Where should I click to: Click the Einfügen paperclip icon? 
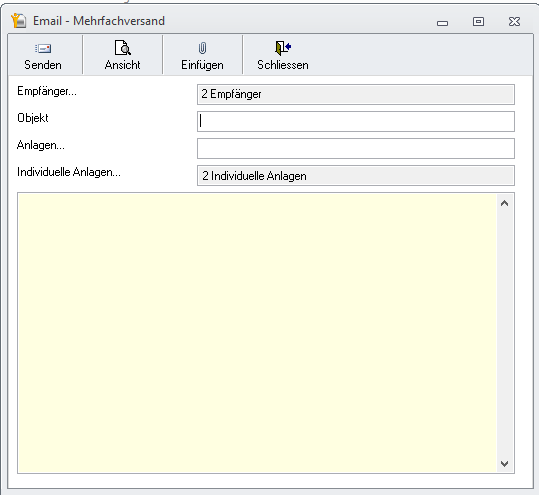point(202,48)
